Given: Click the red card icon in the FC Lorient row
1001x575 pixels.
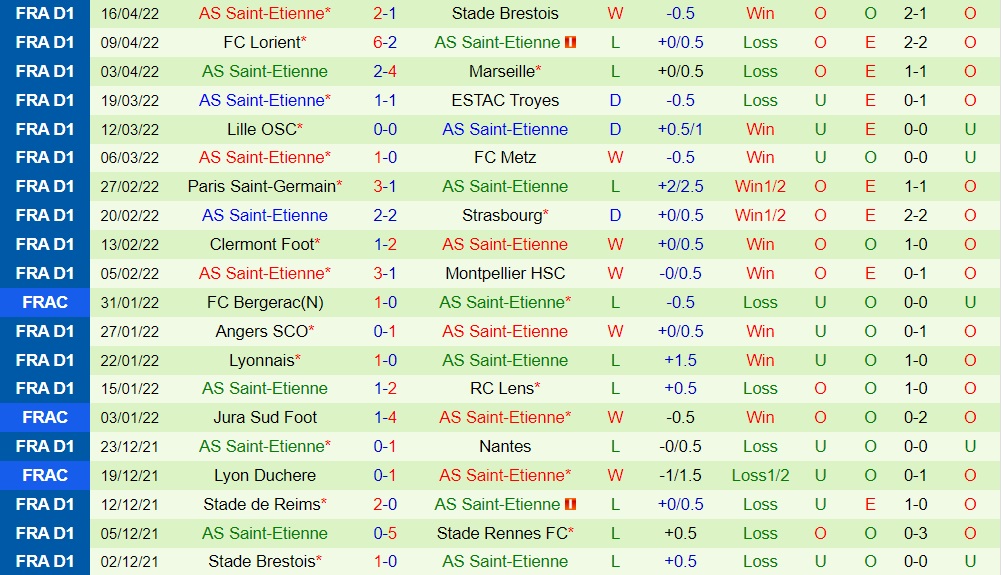Looking at the screenshot, I should (571, 43).
